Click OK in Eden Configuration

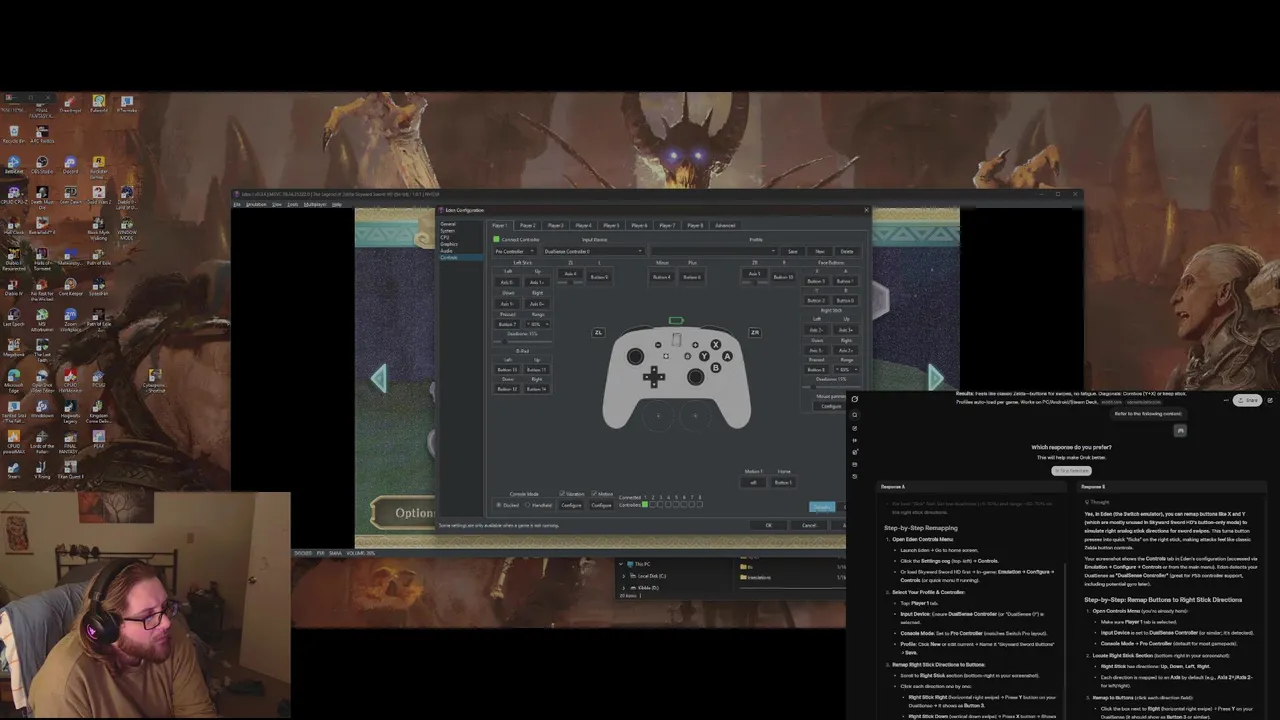[768, 525]
